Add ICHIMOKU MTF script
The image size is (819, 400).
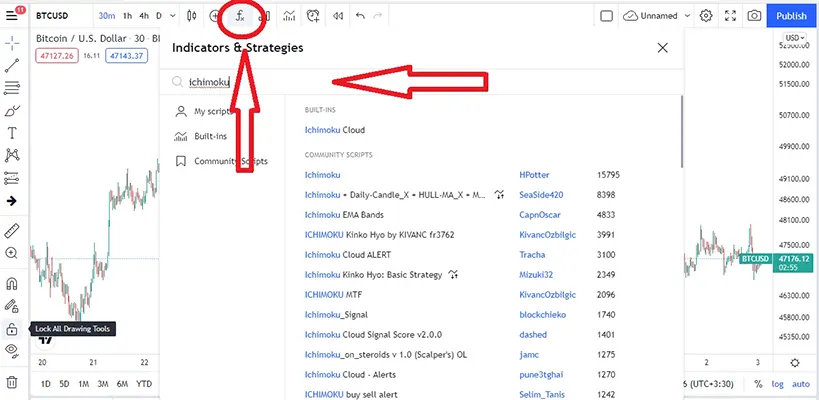(333, 295)
